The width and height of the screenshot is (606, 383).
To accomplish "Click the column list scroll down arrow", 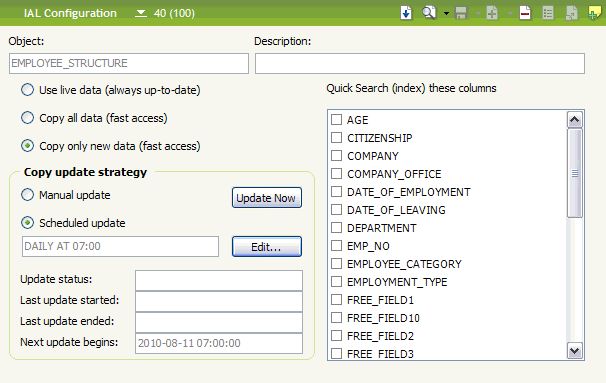I will 575,351.
